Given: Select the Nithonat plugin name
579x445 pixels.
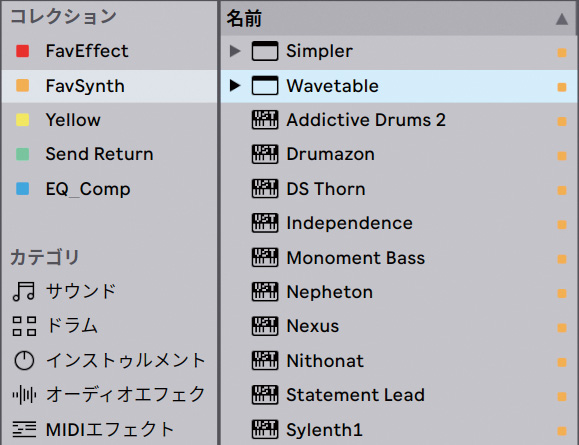Looking at the screenshot, I should coord(325,360).
